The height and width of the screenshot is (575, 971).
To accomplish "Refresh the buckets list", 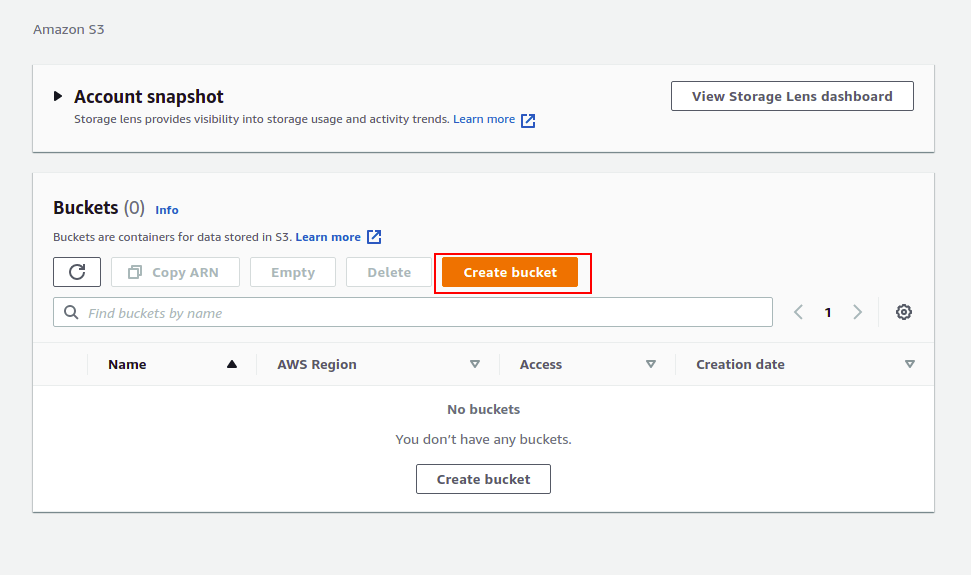I will 77,272.
